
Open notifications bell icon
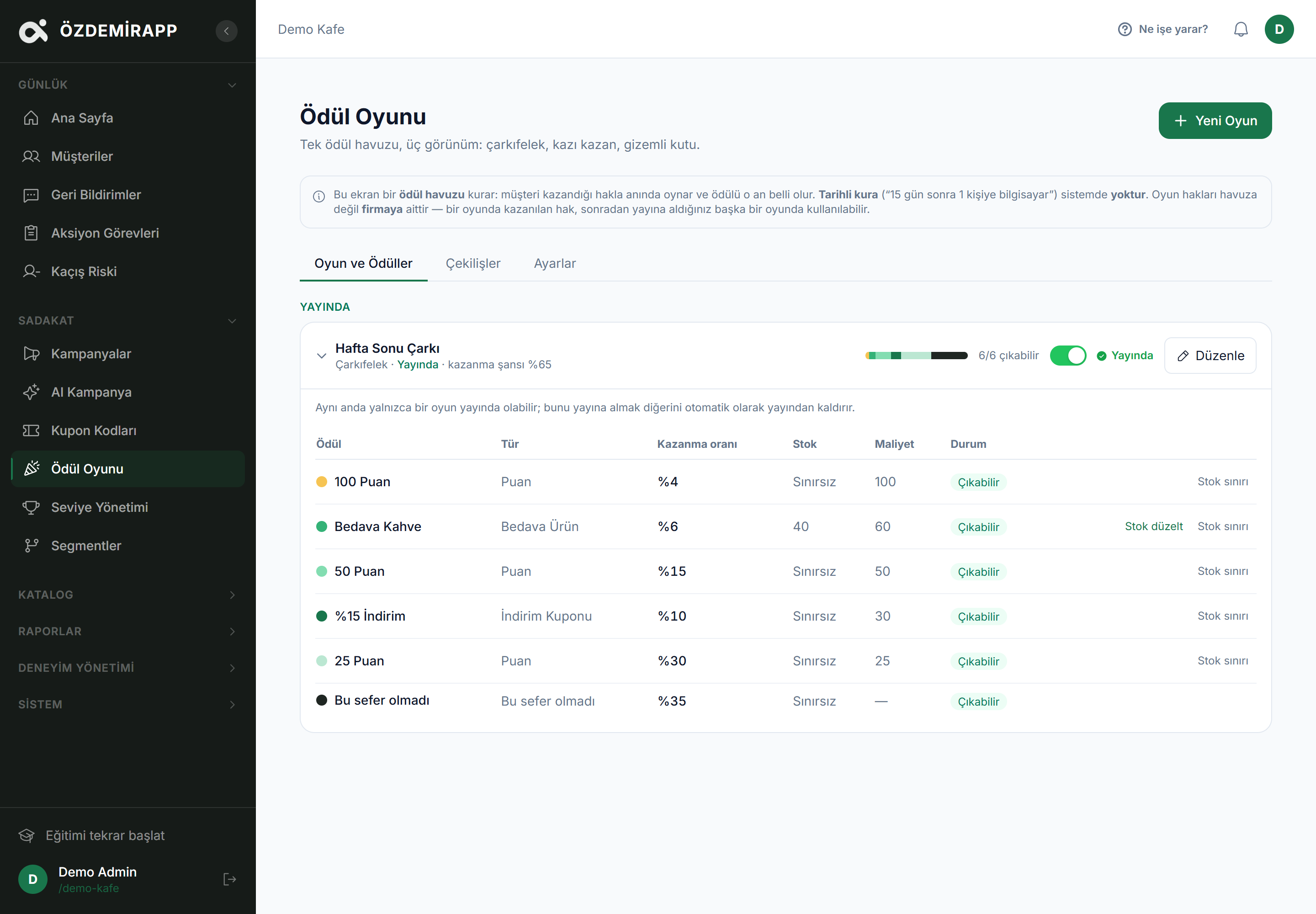[x=1241, y=29]
